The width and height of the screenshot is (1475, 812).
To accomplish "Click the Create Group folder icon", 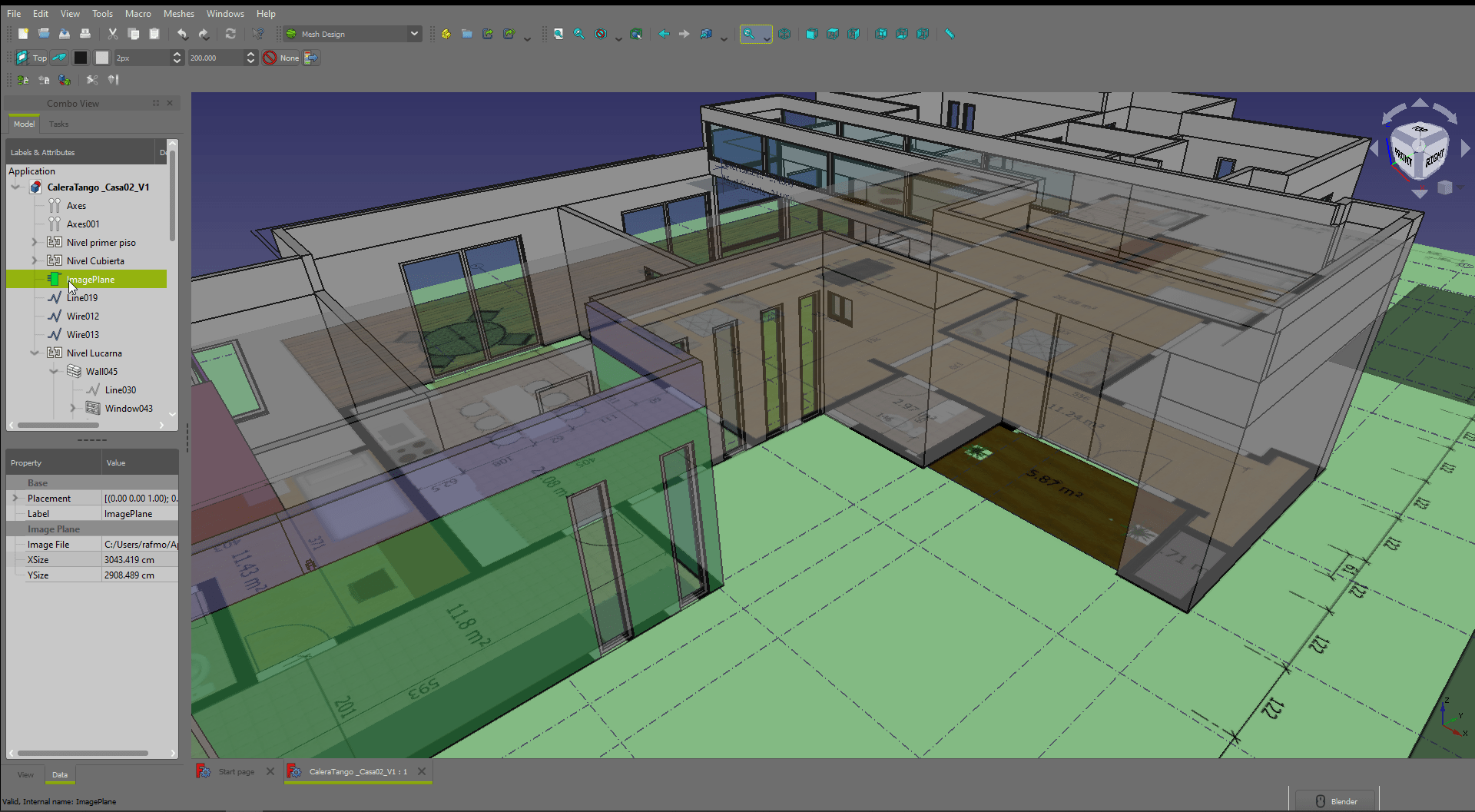I will point(467,34).
